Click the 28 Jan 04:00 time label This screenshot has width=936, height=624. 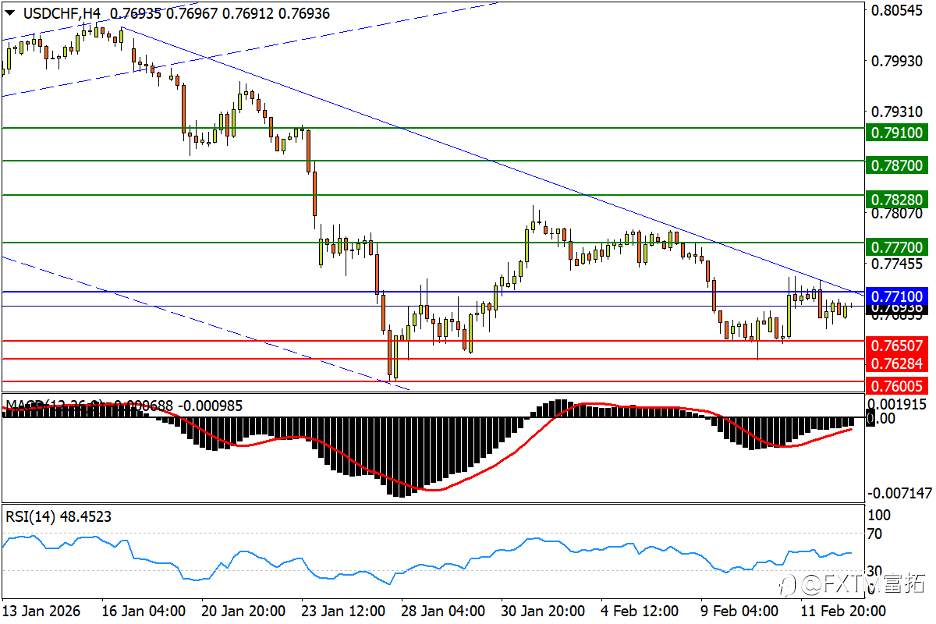coord(443,611)
